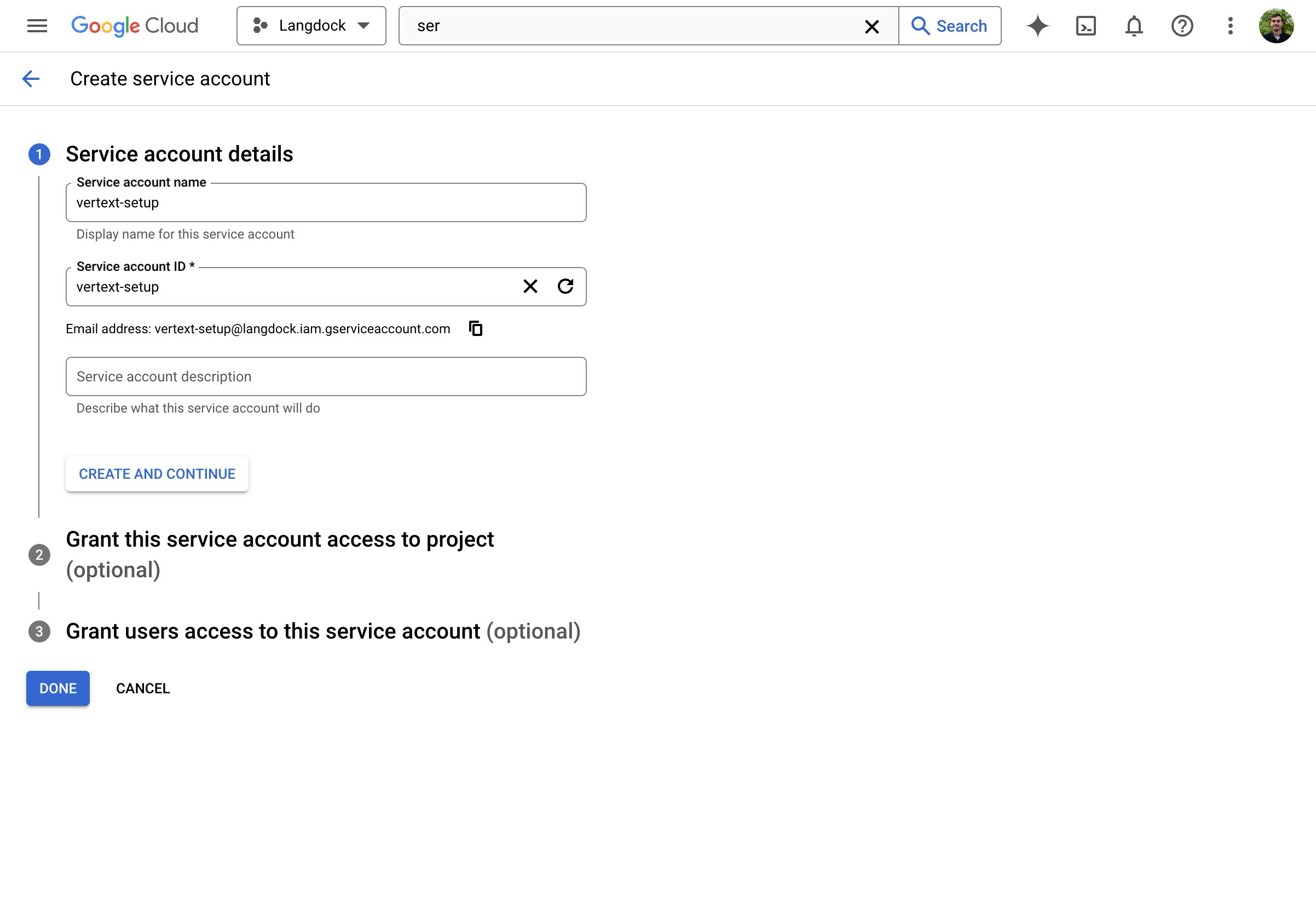Open the help question mark menu
The image size is (1316, 916).
click(x=1182, y=26)
